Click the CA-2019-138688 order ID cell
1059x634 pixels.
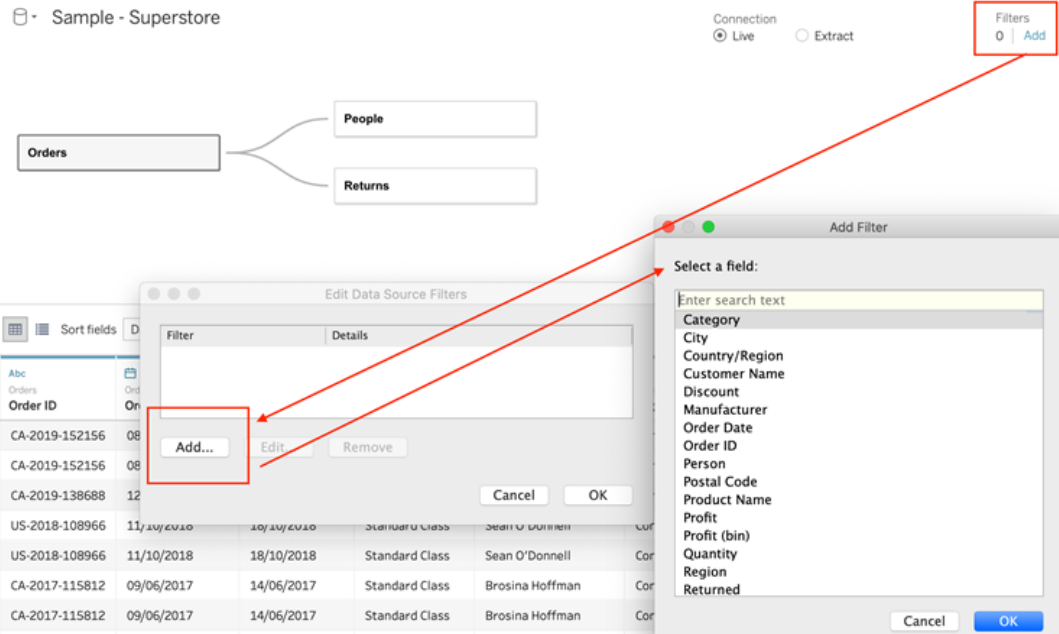click(58, 496)
